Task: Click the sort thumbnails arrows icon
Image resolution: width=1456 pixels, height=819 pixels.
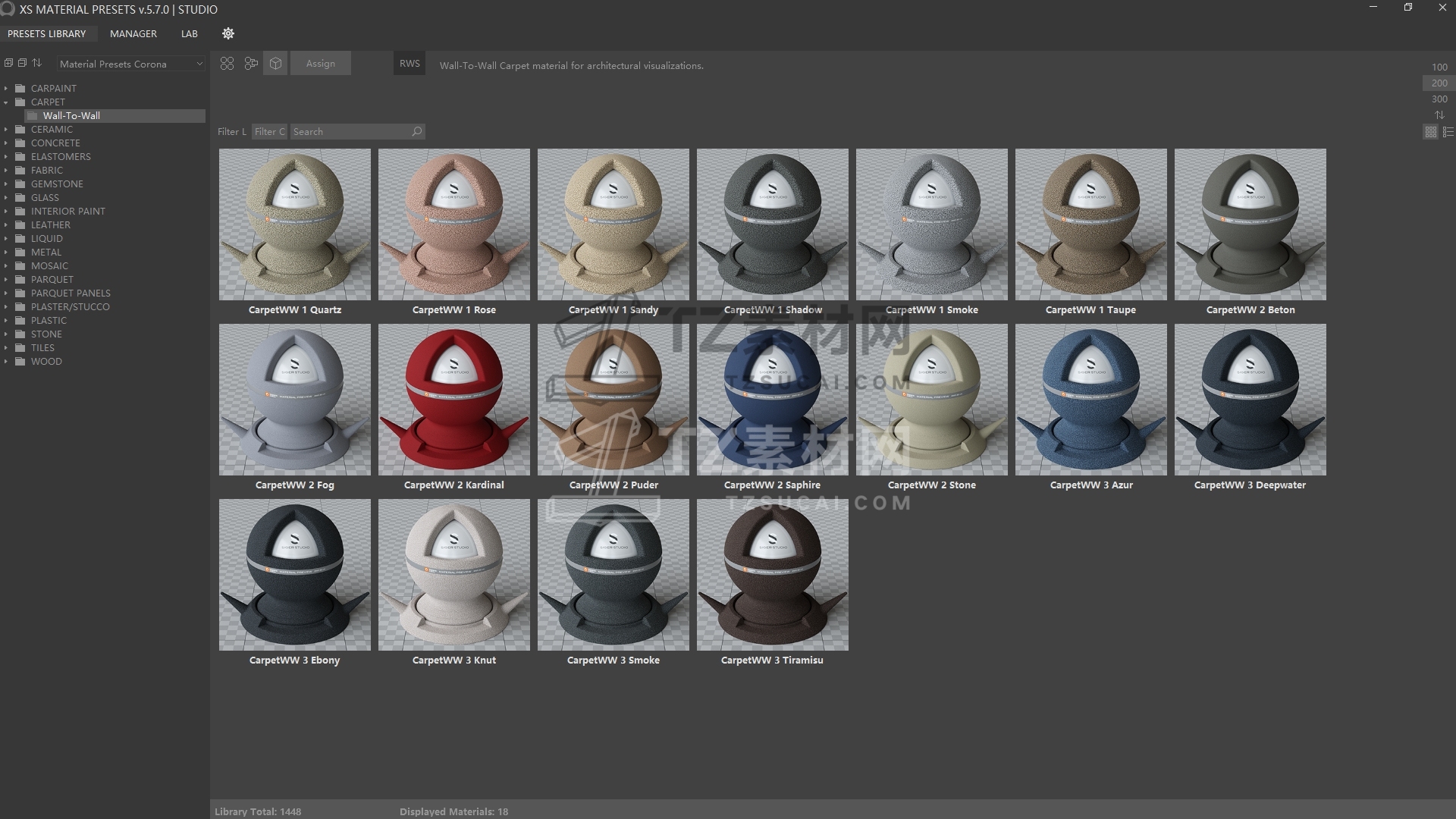Action: [1439, 115]
